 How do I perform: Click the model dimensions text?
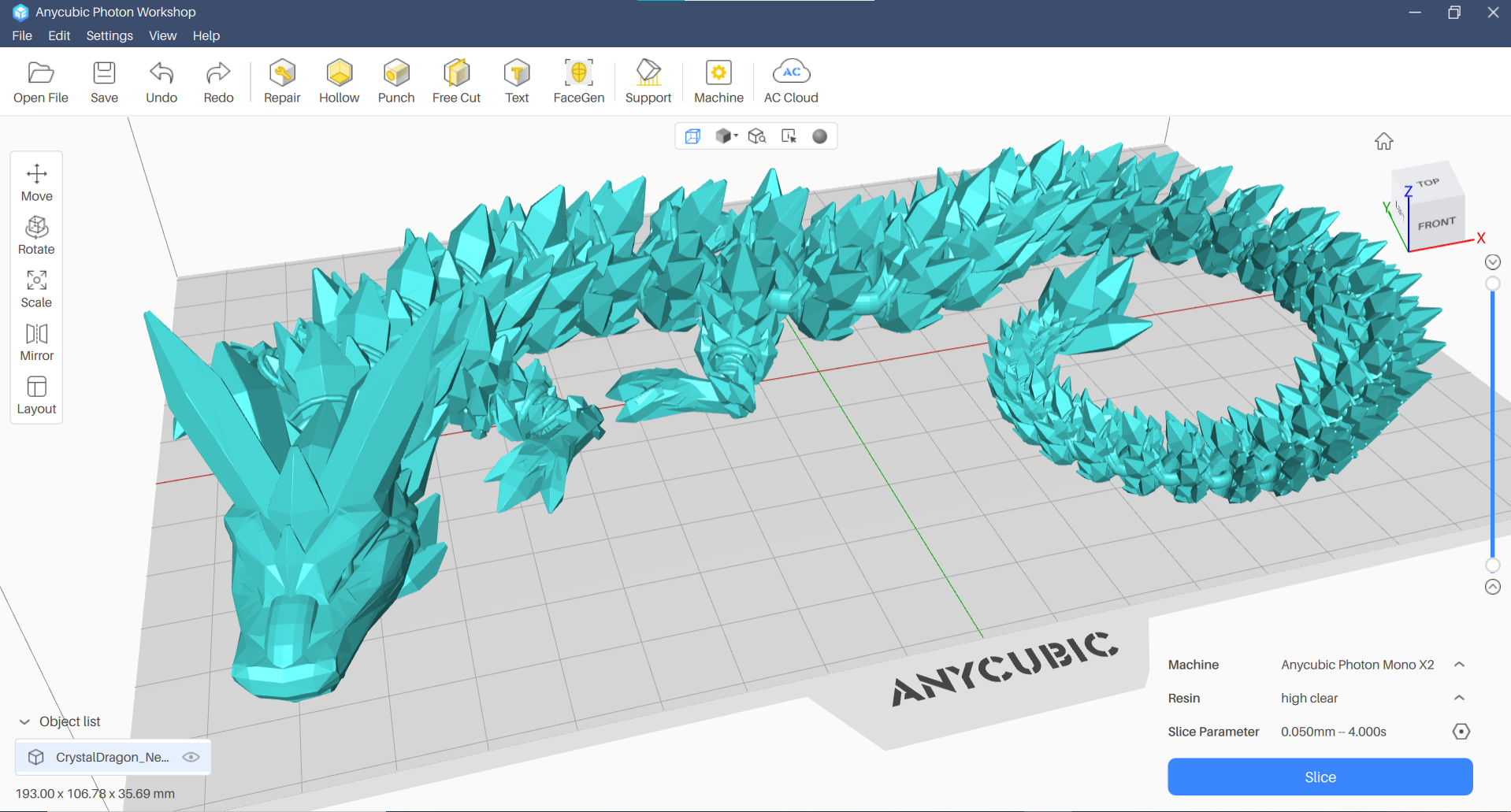tap(95, 794)
